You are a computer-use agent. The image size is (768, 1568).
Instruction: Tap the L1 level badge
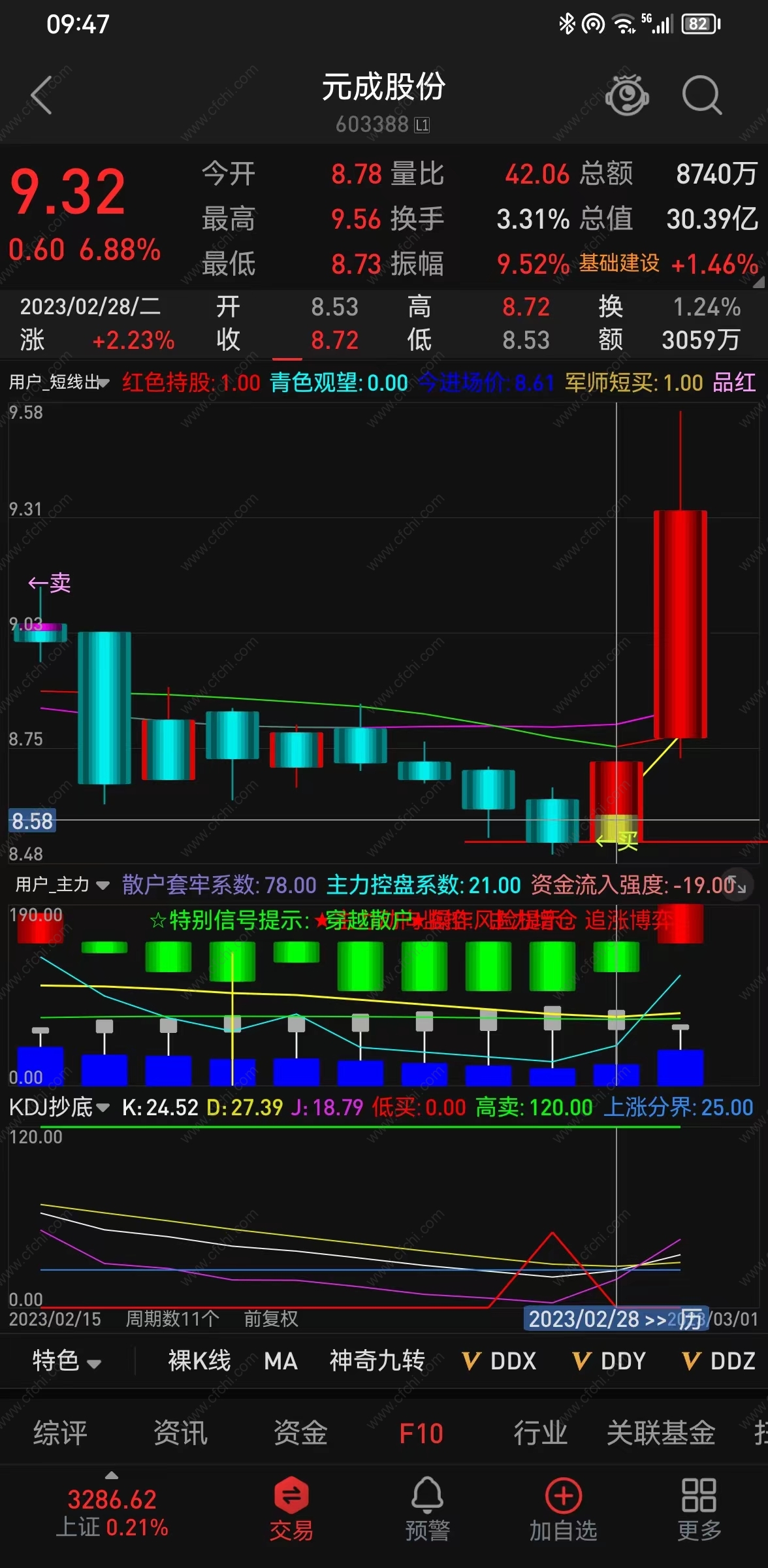423,125
